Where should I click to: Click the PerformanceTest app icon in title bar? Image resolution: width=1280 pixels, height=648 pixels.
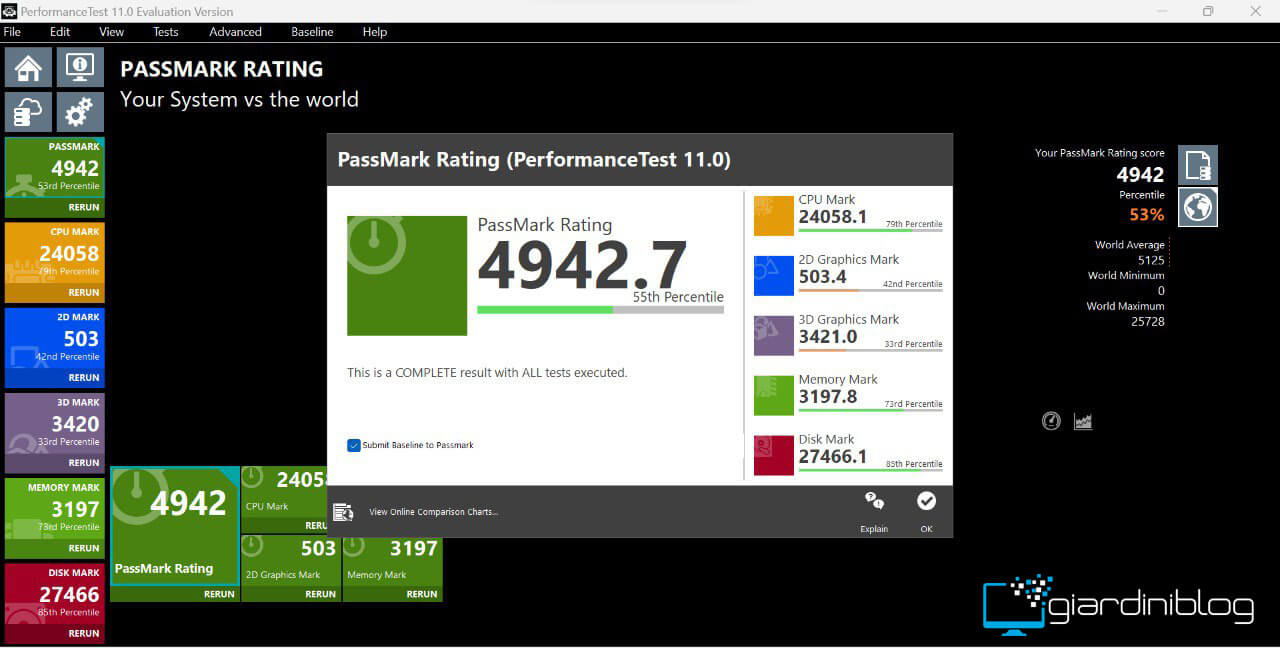(9, 11)
